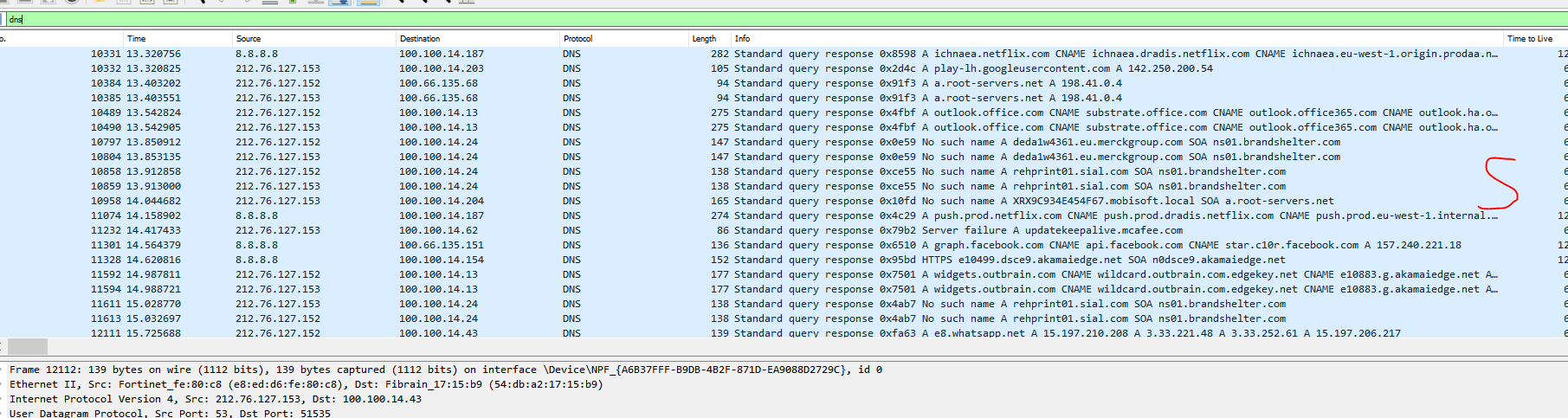Click time 13.320756 in packet 10331

coord(154,54)
